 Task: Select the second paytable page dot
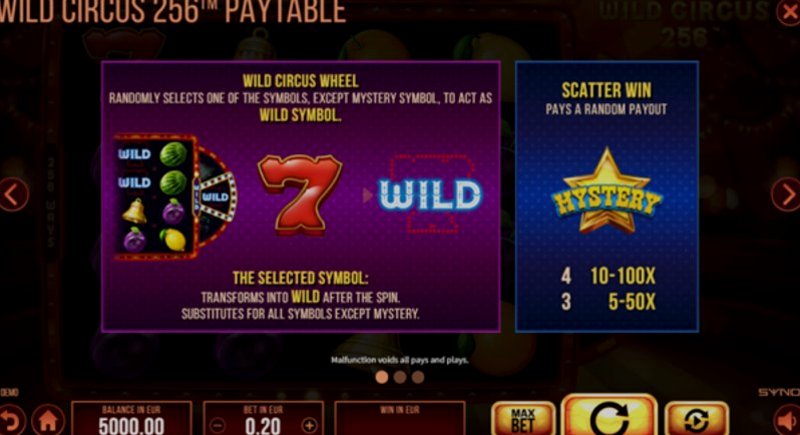coord(400,377)
